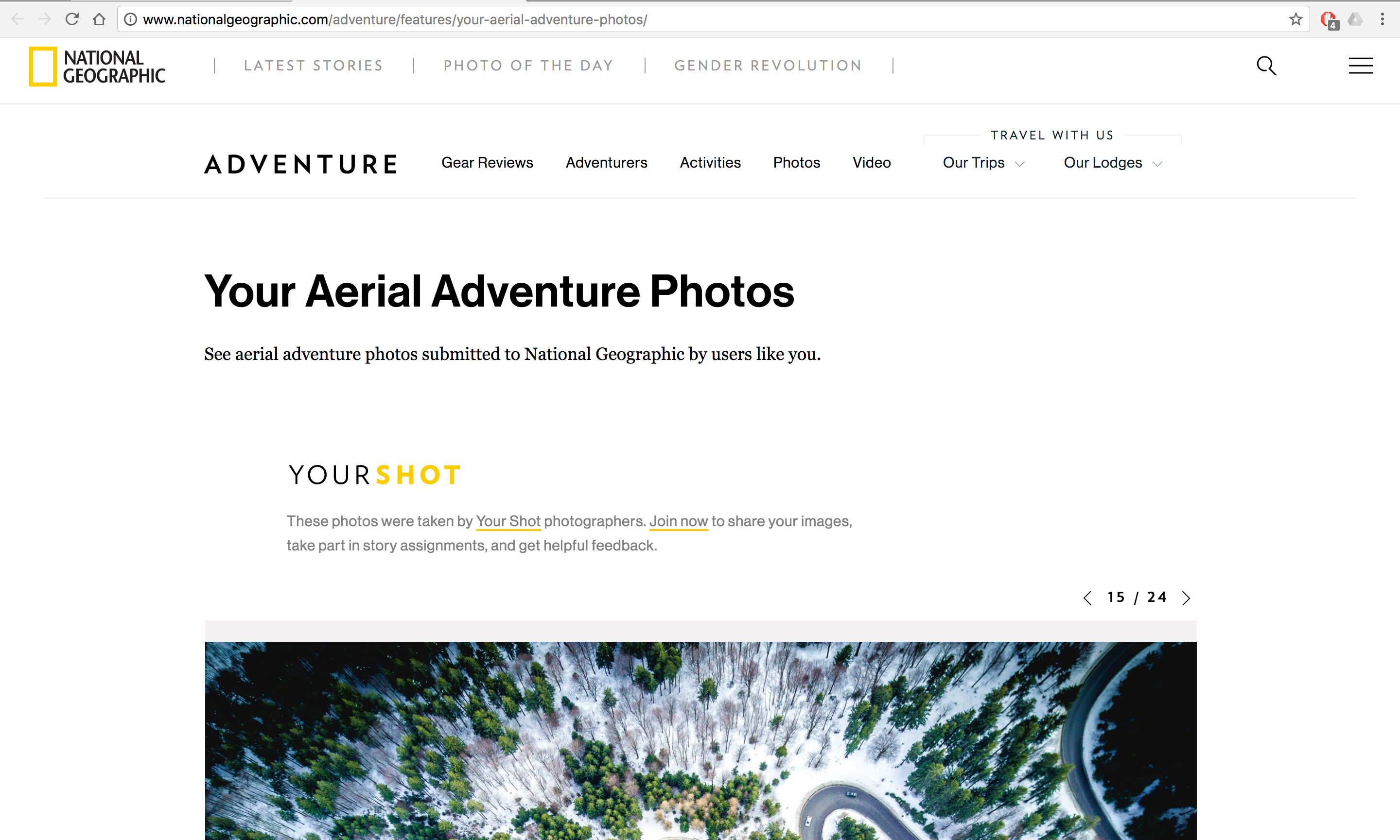Reload the page with refresh icon

tap(72, 19)
